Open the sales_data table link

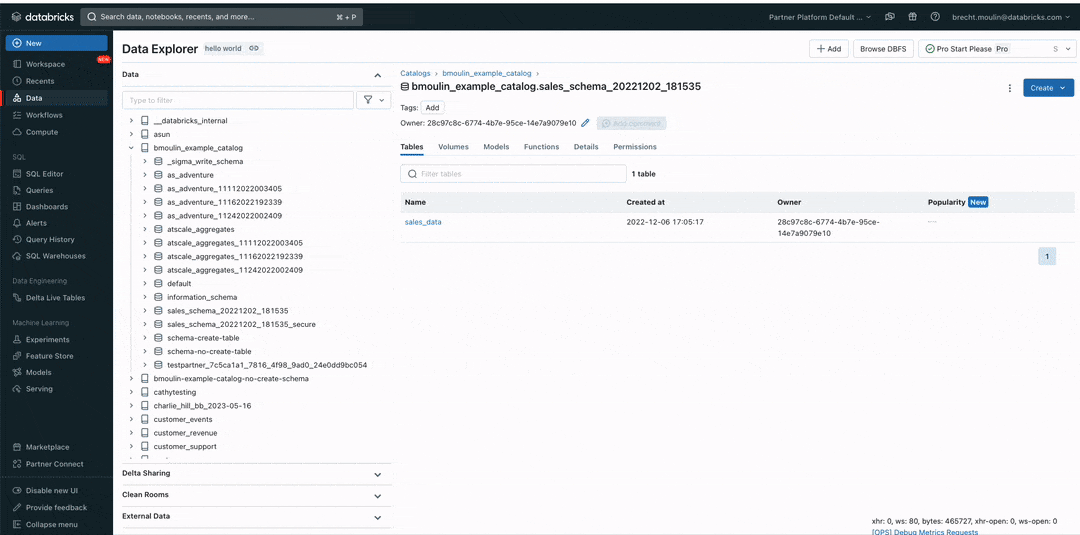tap(423, 222)
